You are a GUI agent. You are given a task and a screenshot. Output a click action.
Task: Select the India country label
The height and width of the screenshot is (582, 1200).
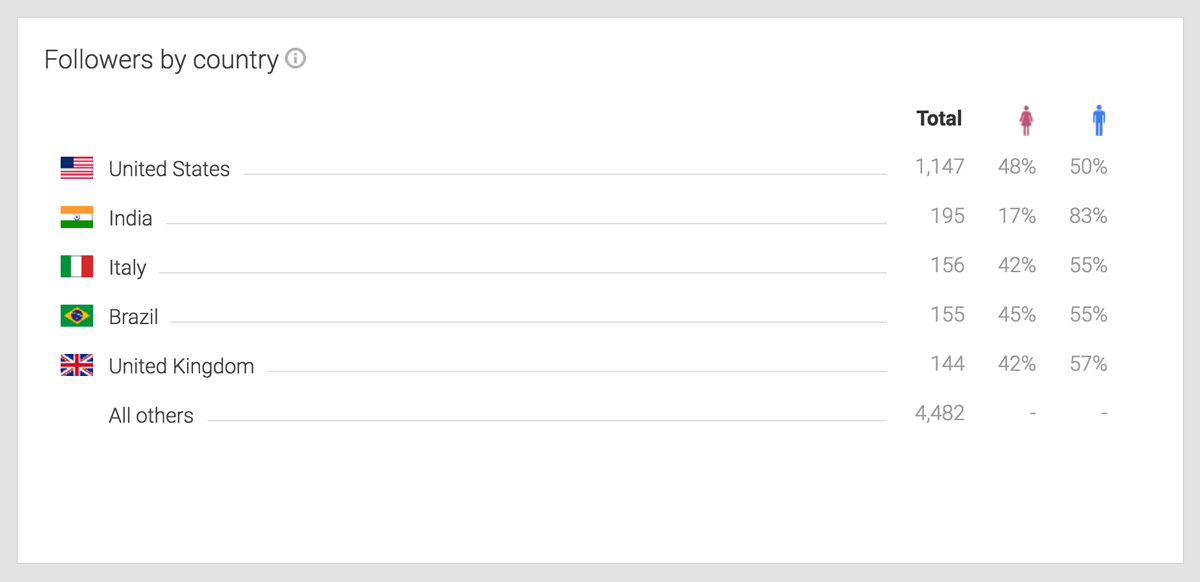[x=131, y=218]
